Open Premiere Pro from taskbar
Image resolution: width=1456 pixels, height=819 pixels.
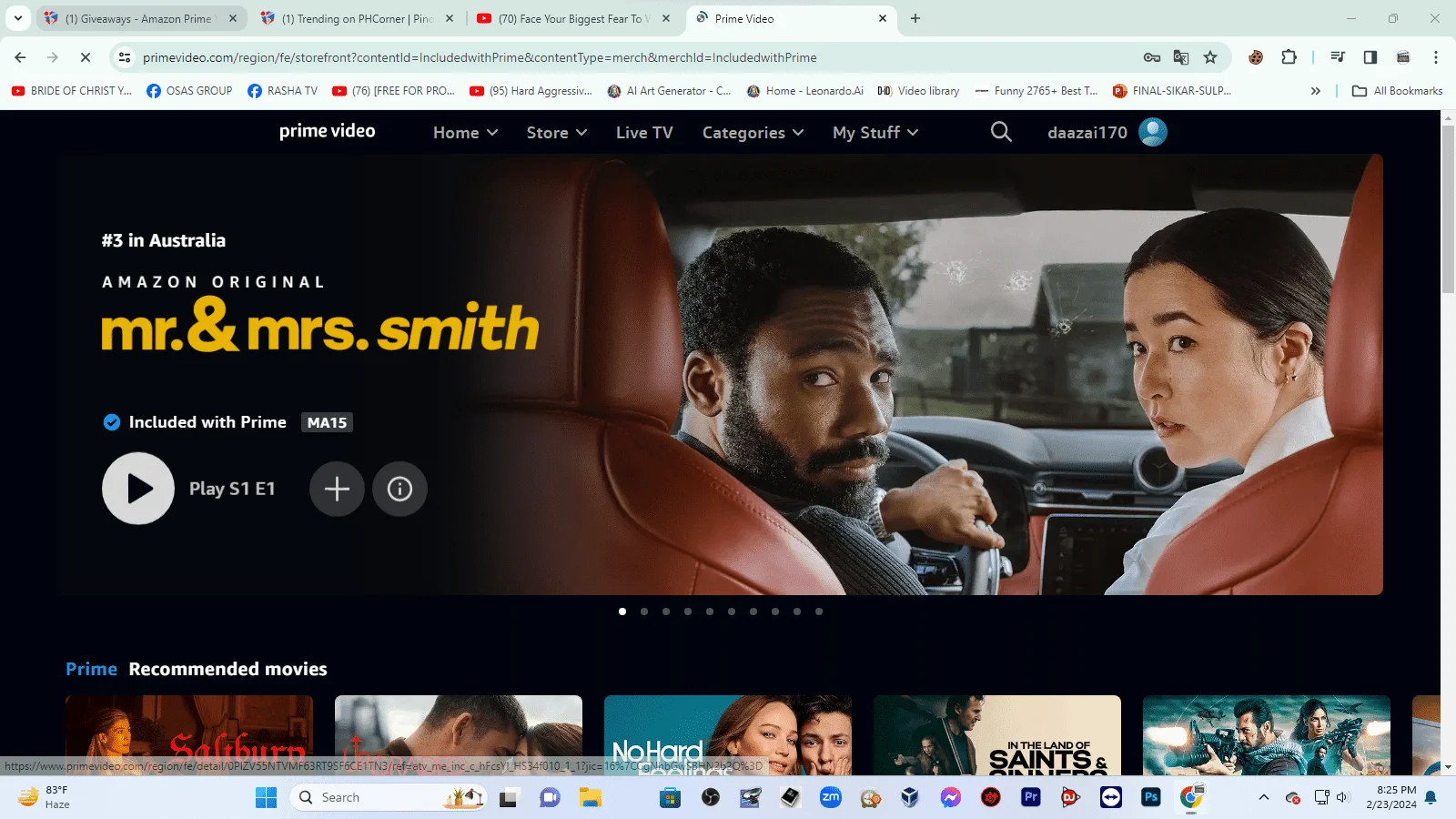click(1031, 798)
